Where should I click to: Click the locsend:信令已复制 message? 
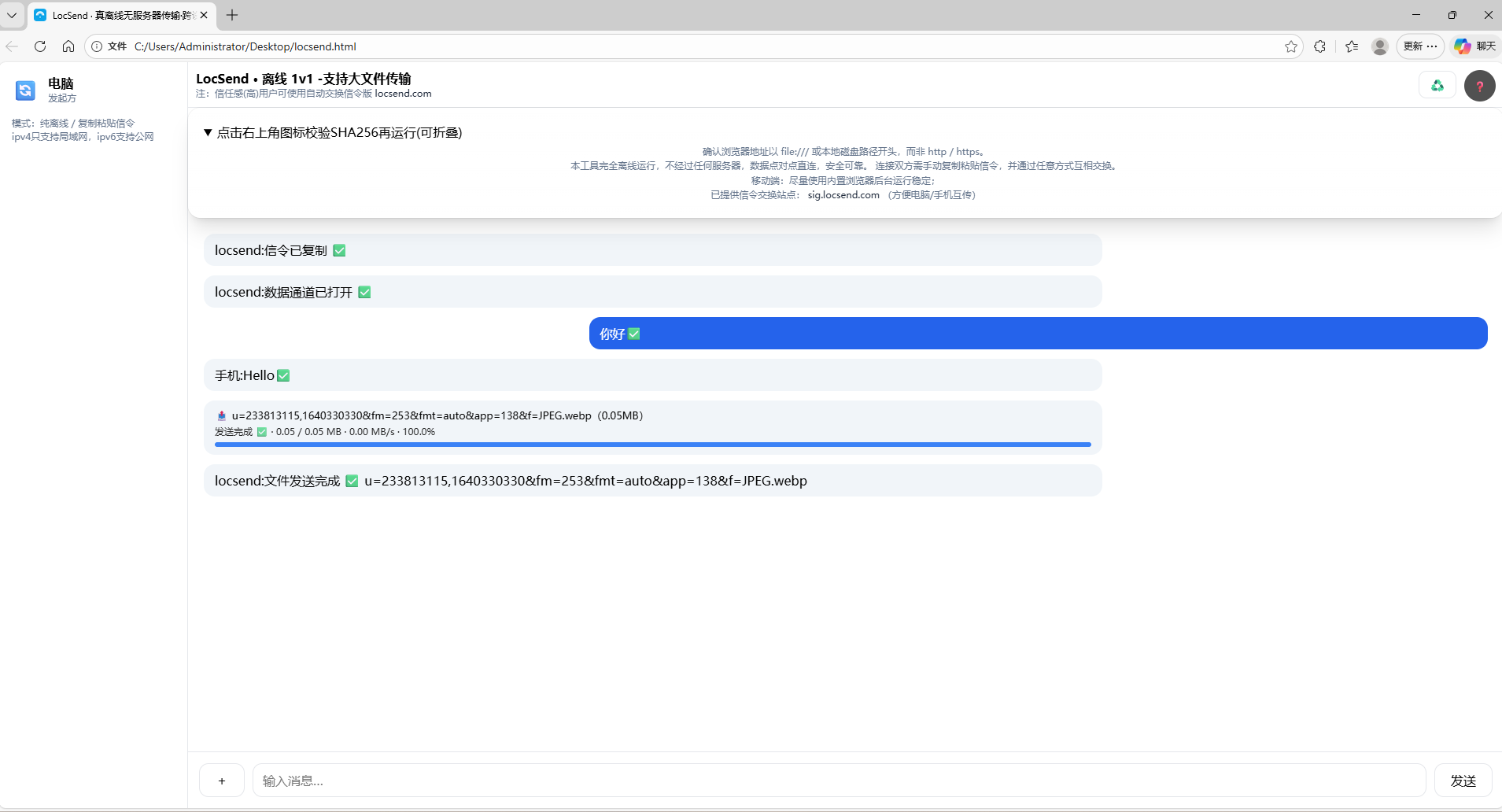653,250
